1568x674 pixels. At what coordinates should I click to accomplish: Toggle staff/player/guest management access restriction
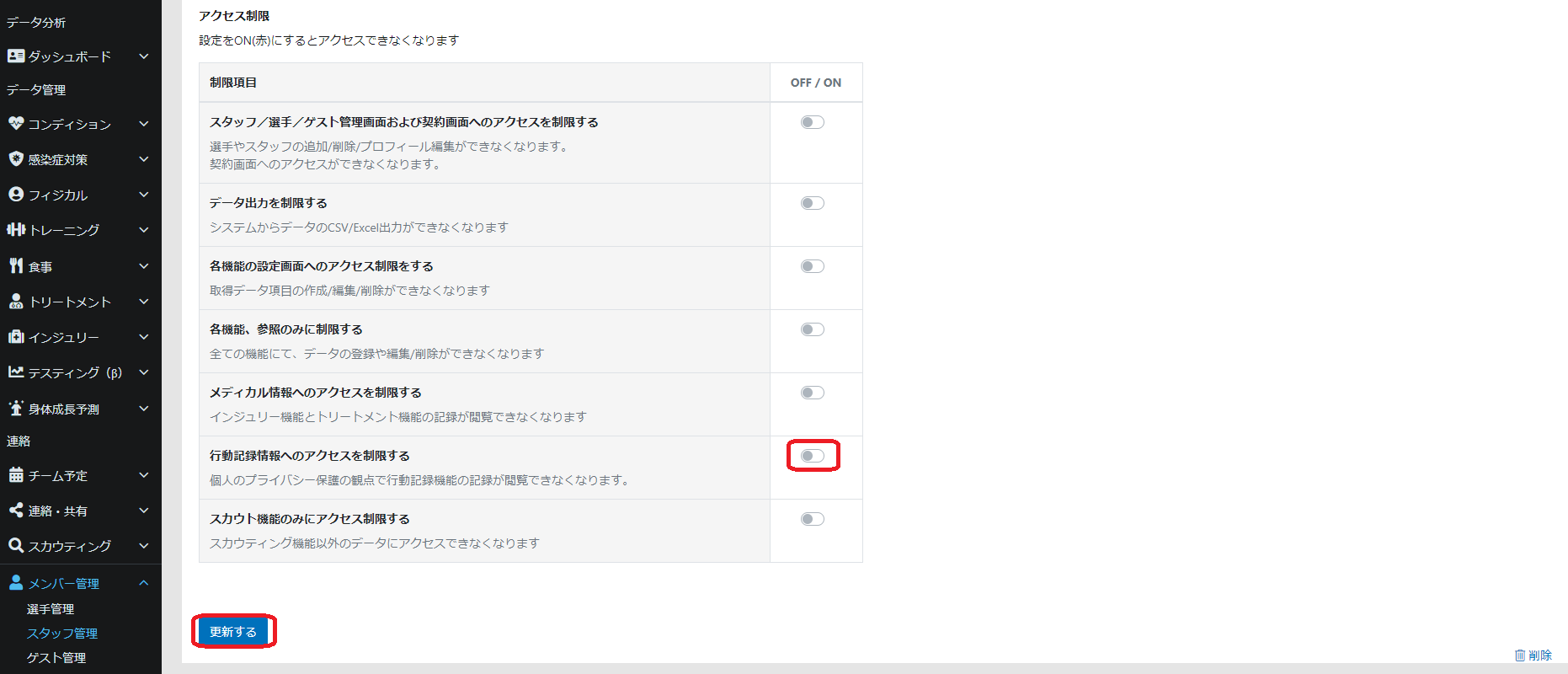pyautogui.click(x=813, y=122)
